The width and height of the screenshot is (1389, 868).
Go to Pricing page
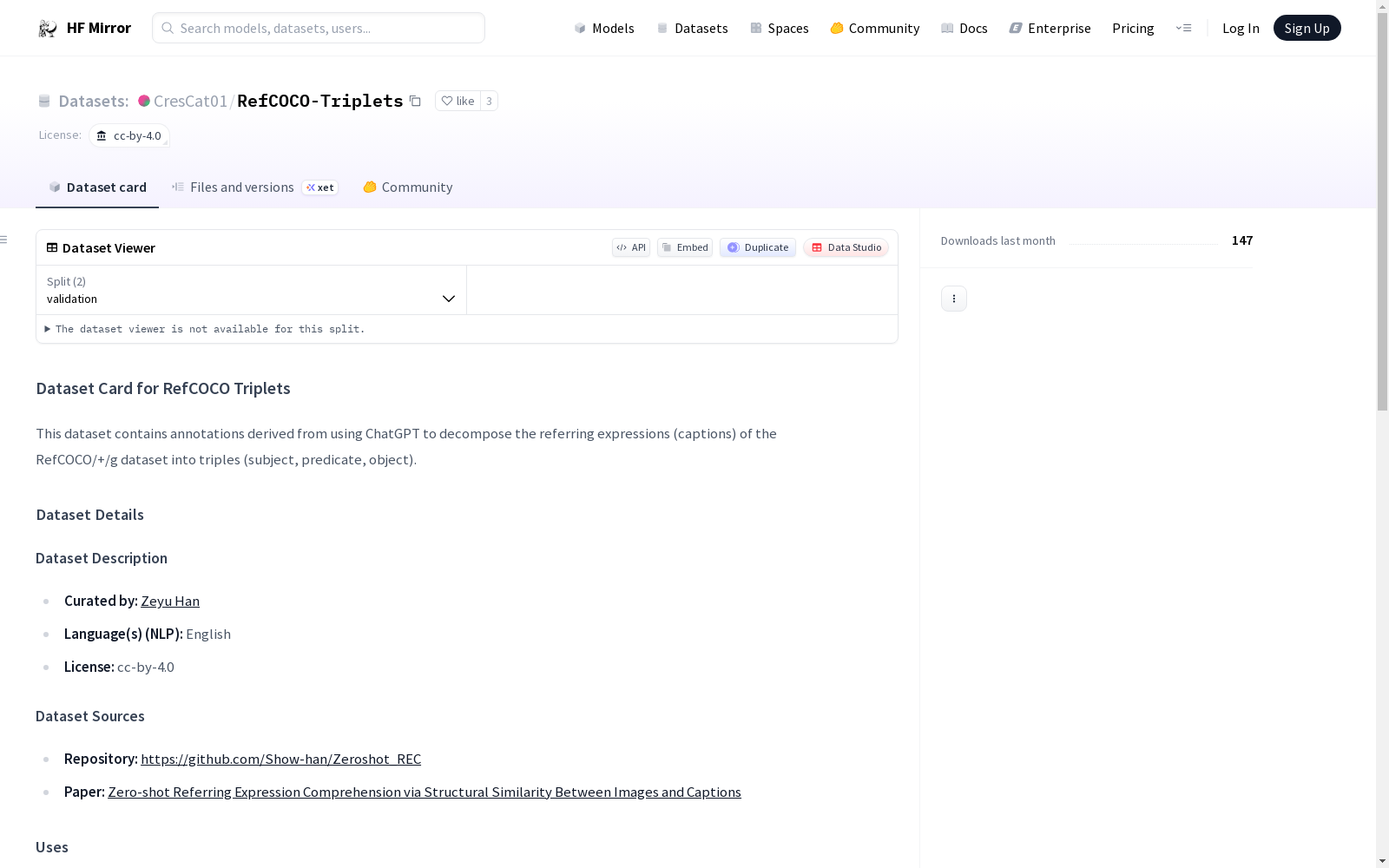[1133, 28]
